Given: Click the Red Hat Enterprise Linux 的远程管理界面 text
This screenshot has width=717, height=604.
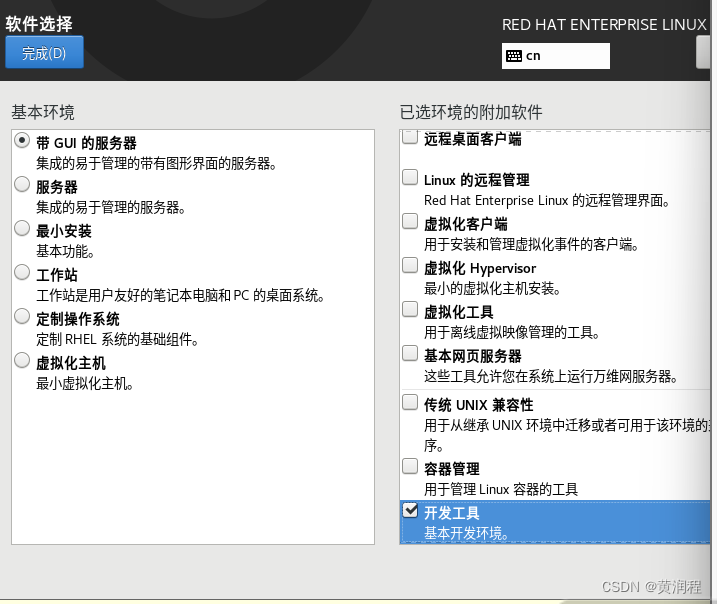Looking at the screenshot, I should (547, 200).
